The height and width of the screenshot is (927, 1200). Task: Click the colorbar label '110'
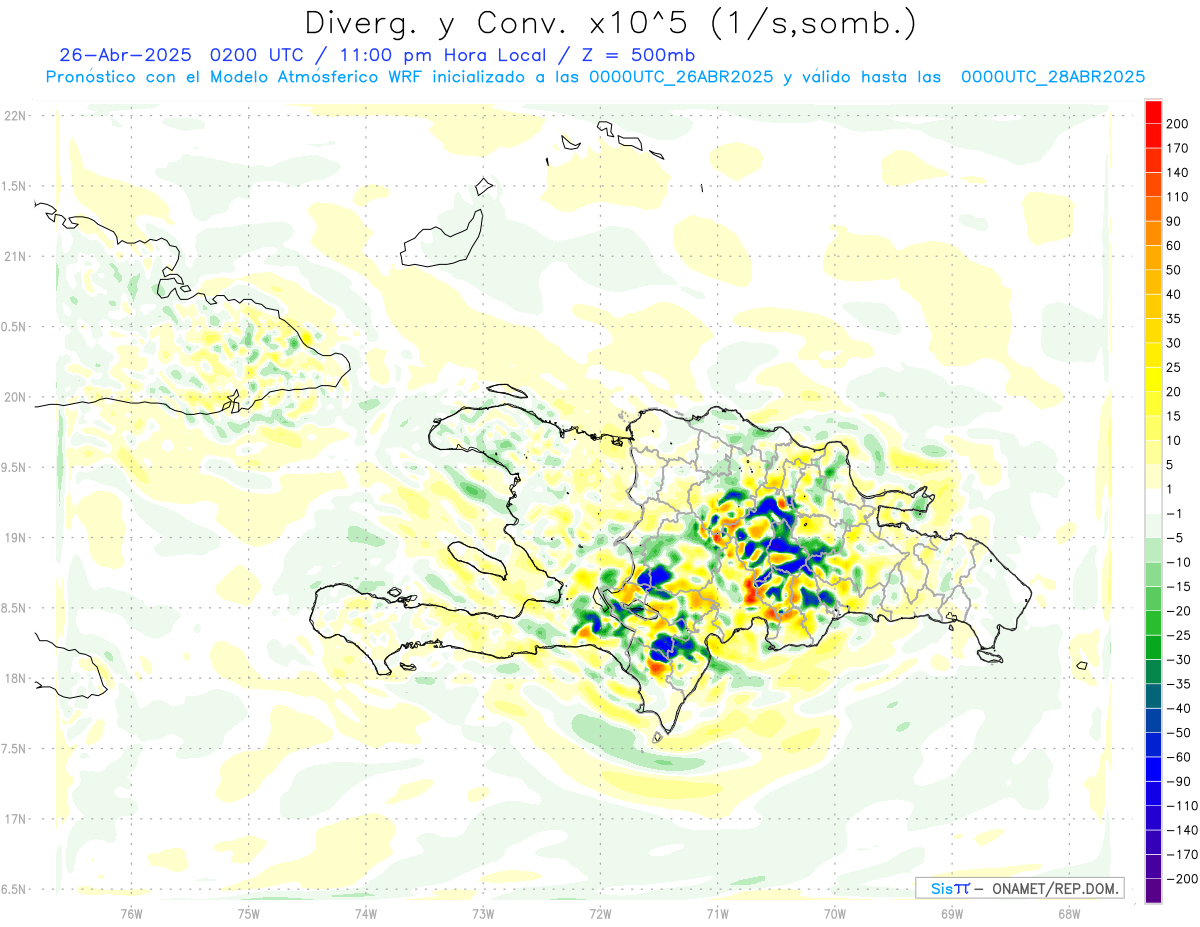pyautogui.click(x=1178, y=197)
